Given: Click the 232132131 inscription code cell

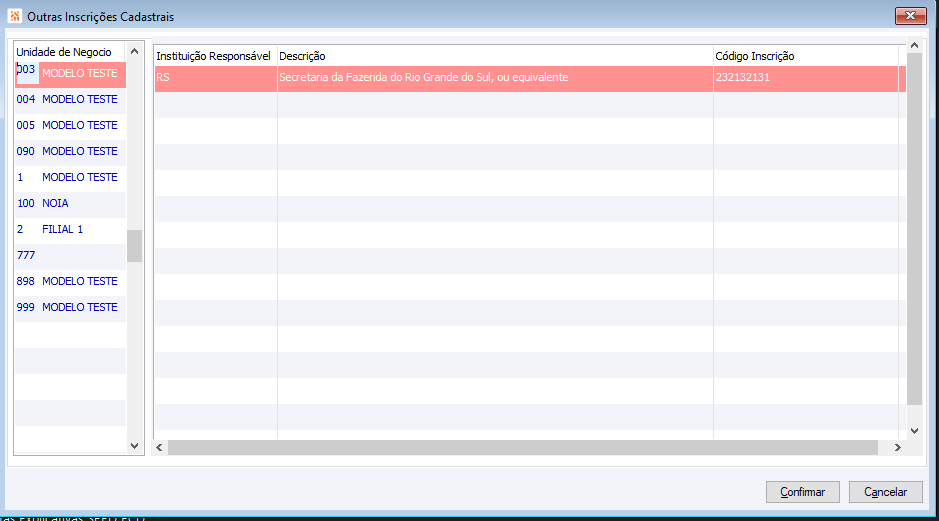Looking at the screenshot, I should [x=806, y=78].
